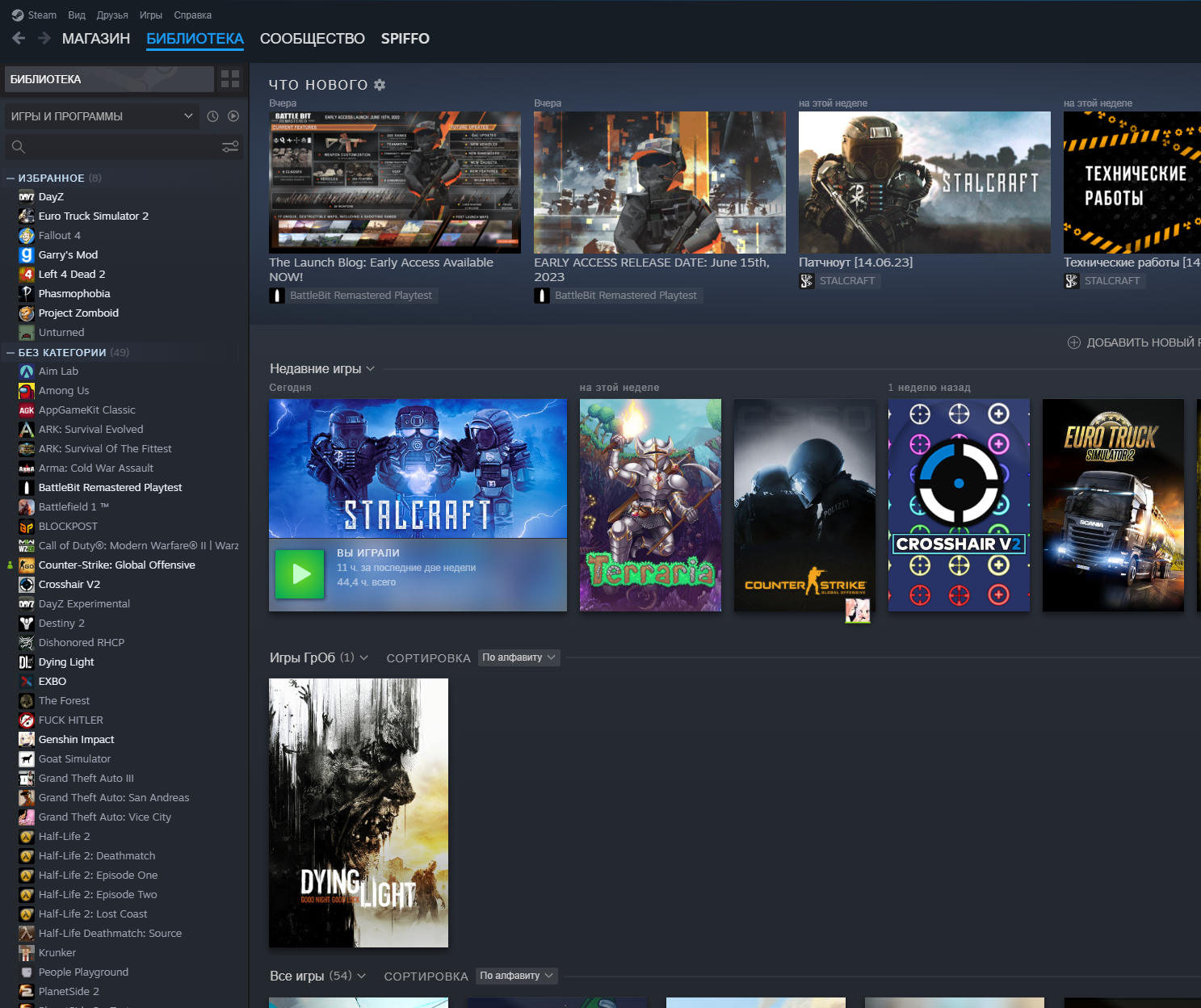
Task: Click Dying Light icon in sidebar
Action: pos(27,662)
